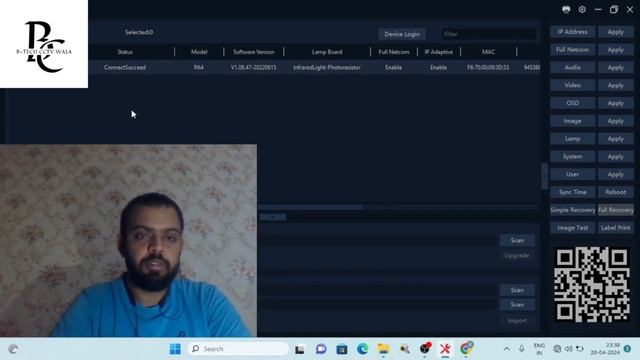Image resolution: width=640 pixels, height=360 pixels.
Task: Open the volume speaker tray icon
Action: (x=568, y=349)
